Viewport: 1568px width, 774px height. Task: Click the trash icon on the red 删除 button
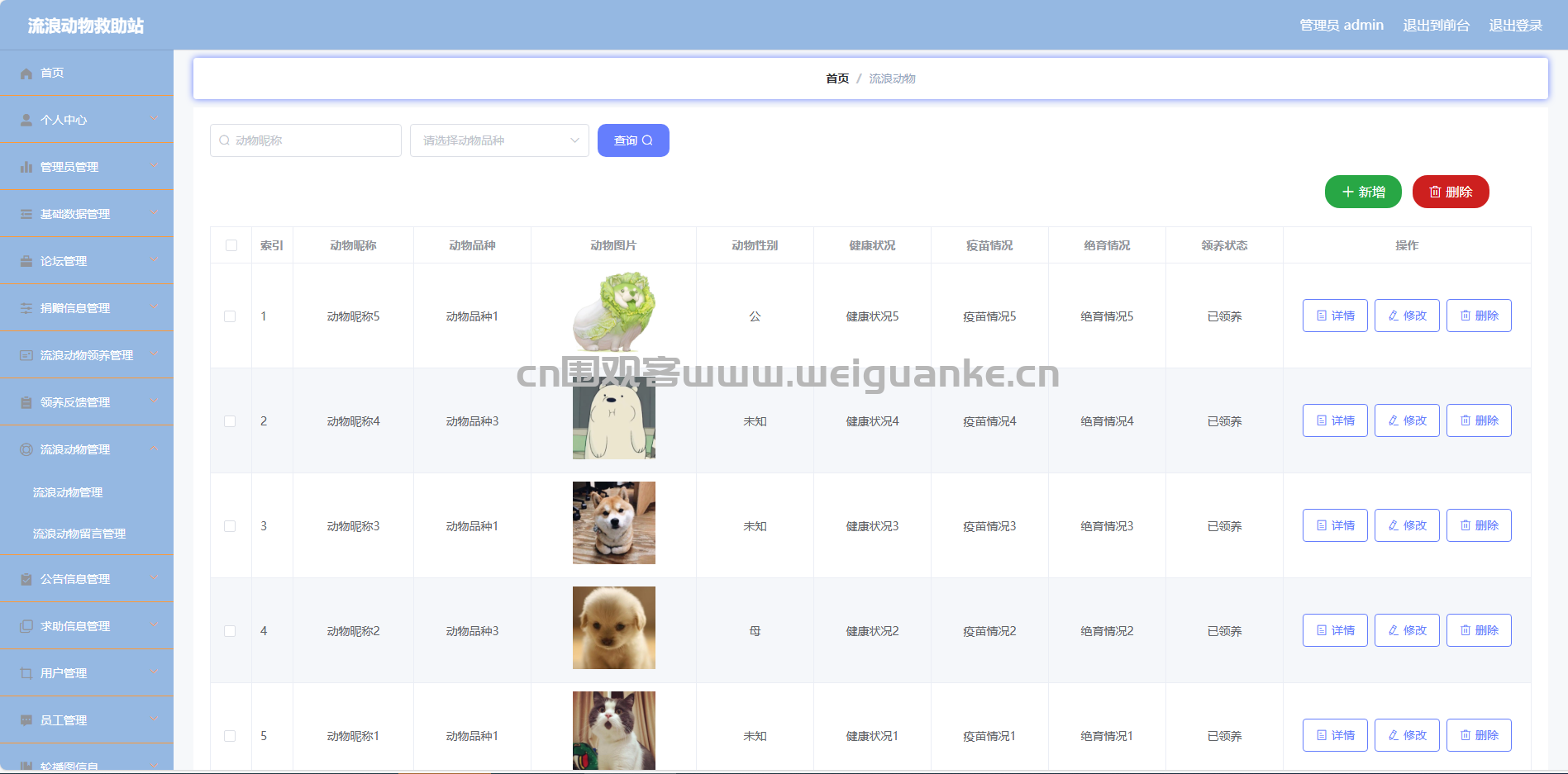1435,192
